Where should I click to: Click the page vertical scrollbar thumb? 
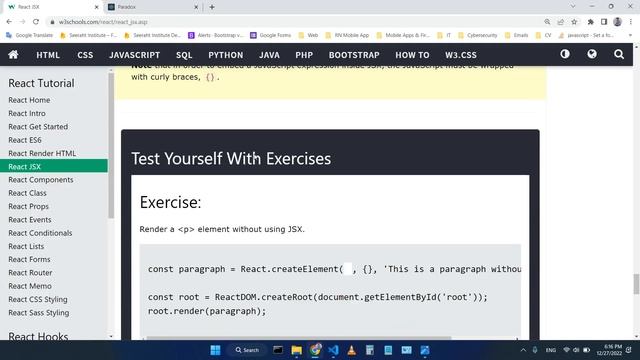[x=636, y=284]
